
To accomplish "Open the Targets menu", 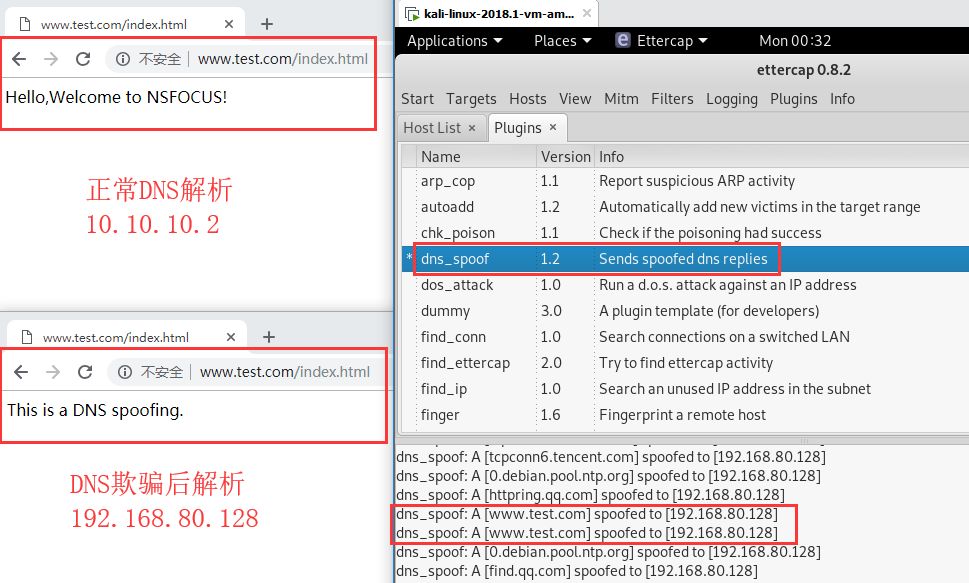I will click(471, 99).
